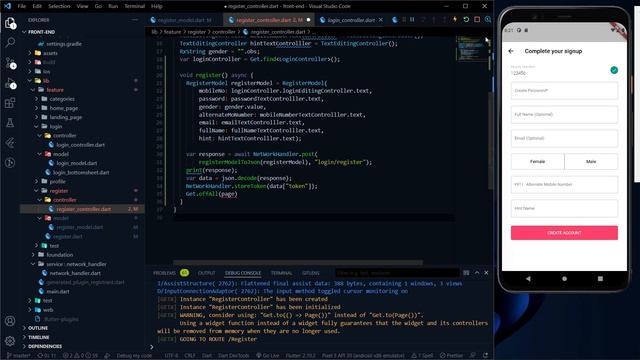Click Go Live in status bar

(267, 356)
